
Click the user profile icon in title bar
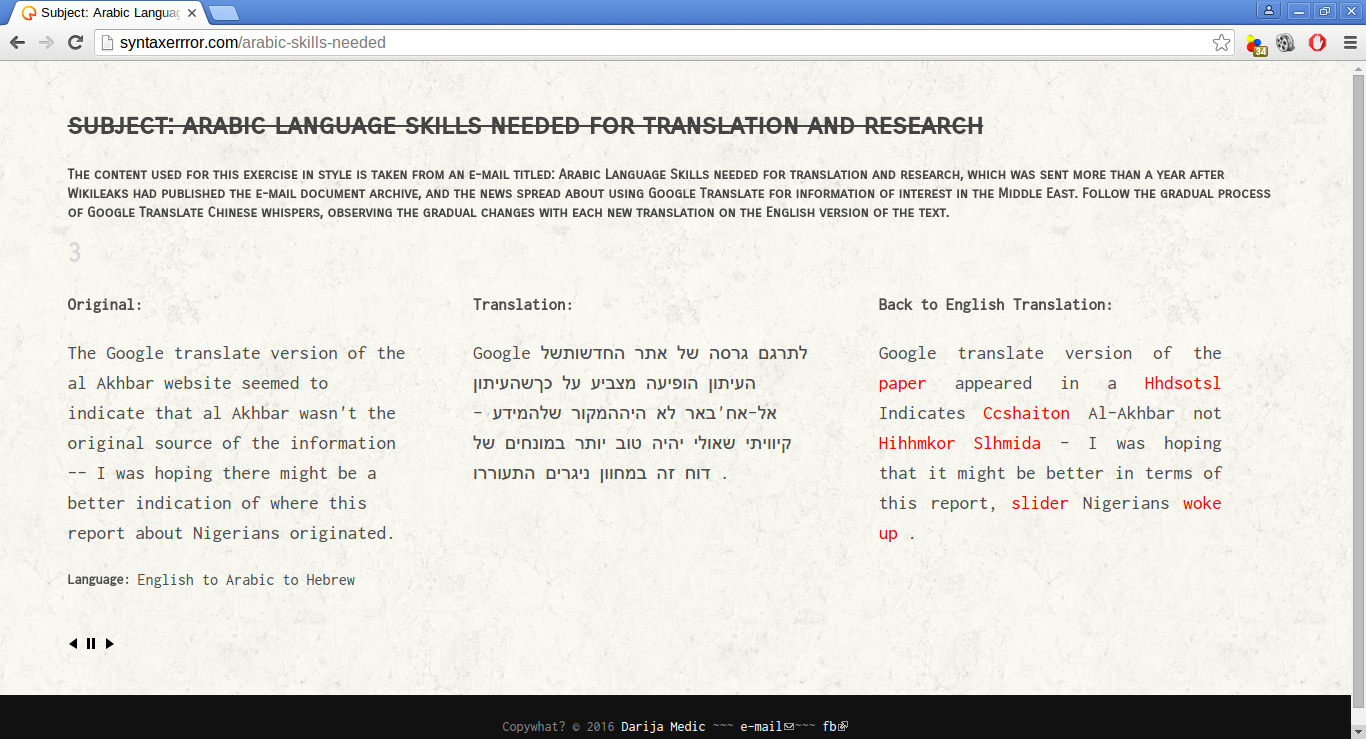(x=1269, y=11)
